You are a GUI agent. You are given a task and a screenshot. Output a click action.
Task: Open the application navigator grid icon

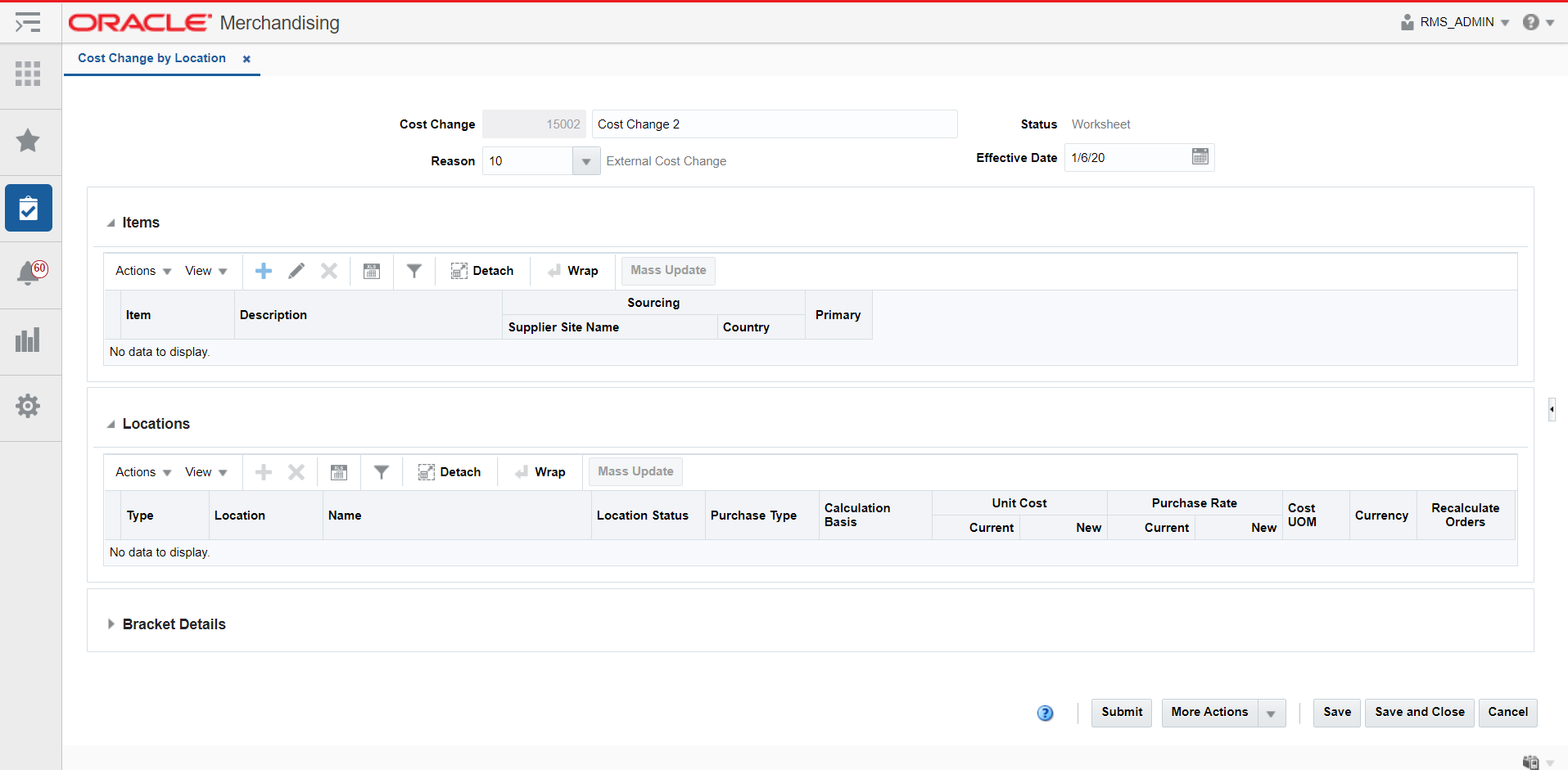click(x=28, y=74)
